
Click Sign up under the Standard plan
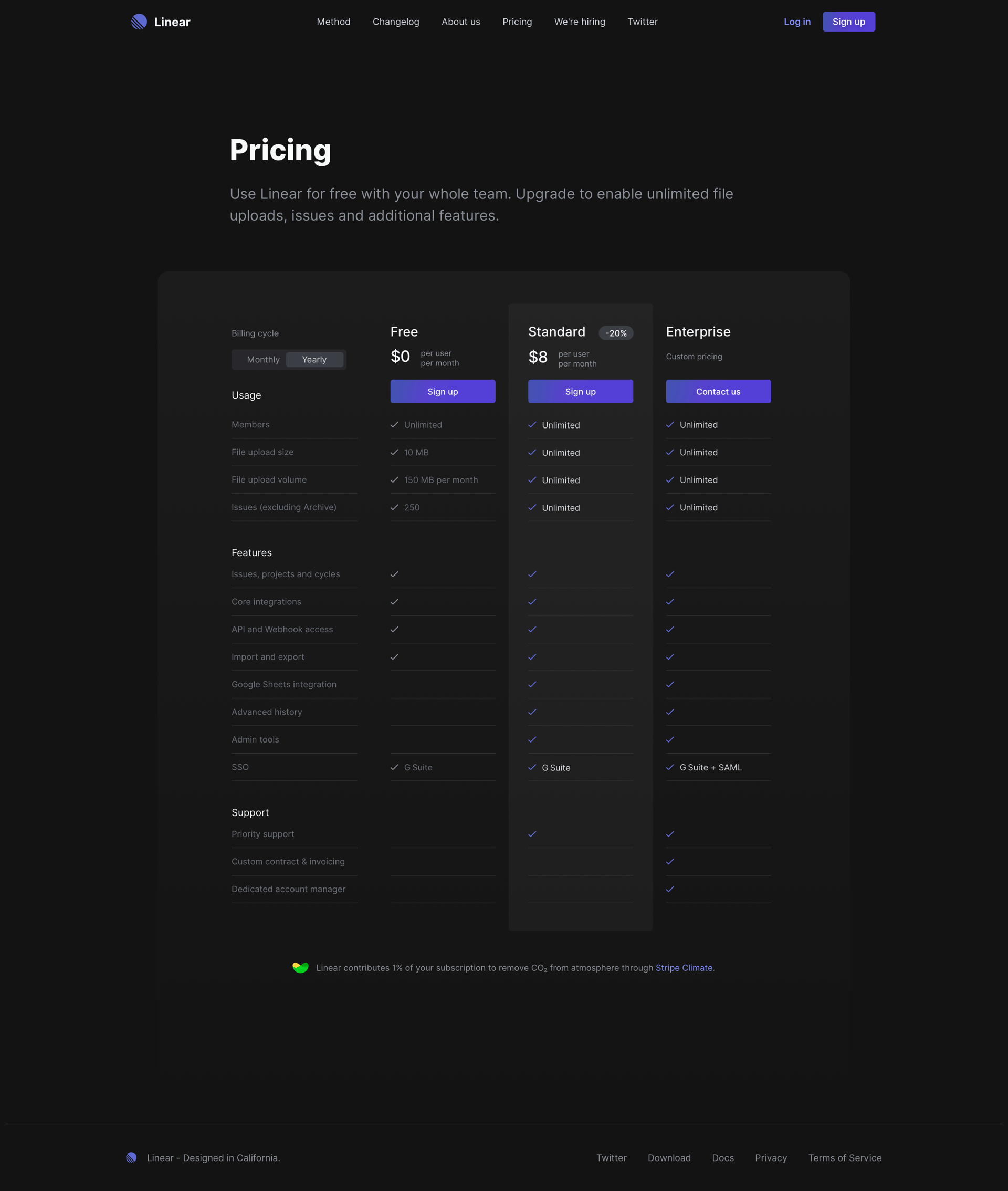point(580,391)
